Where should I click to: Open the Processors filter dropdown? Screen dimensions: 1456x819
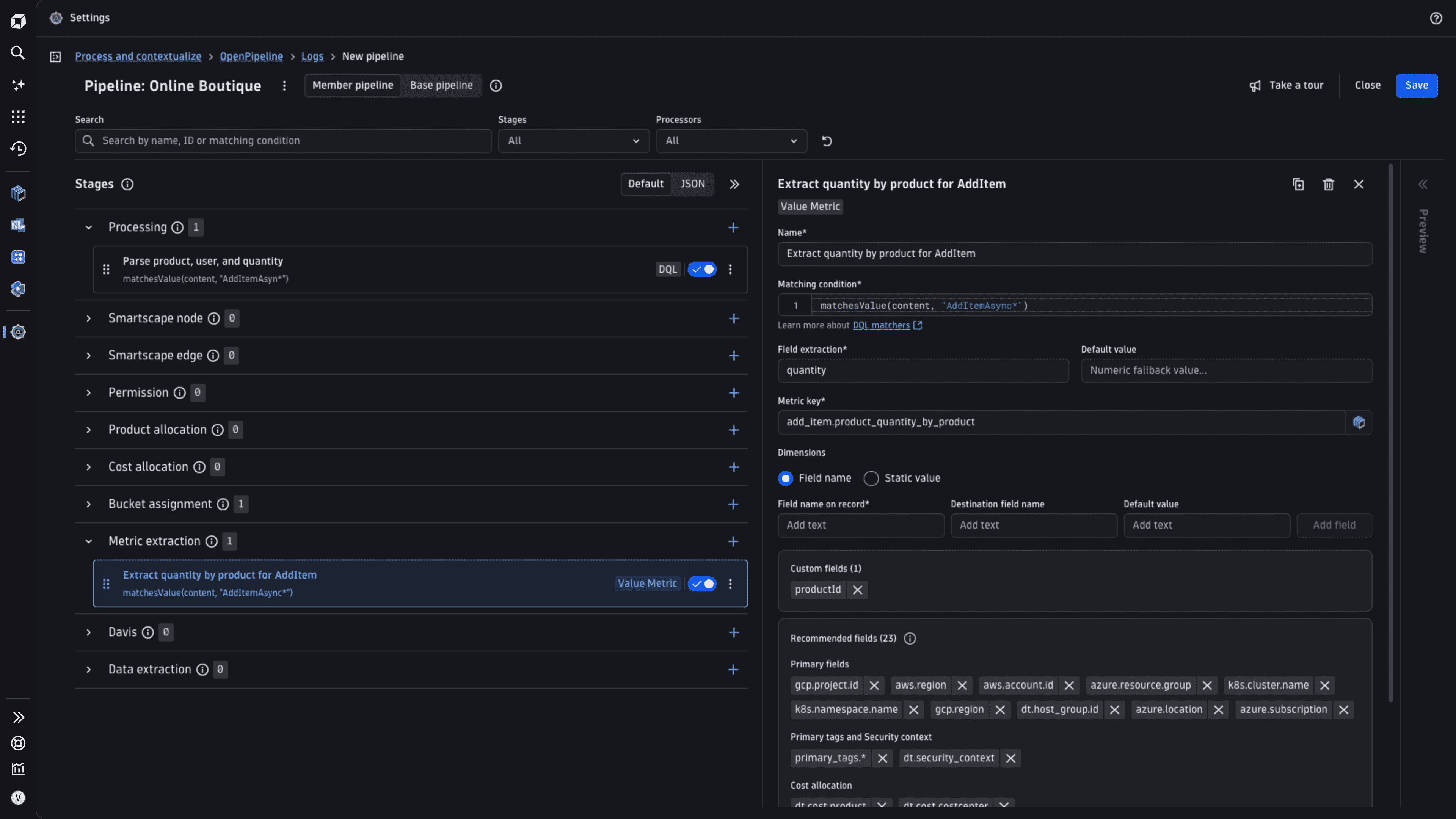(x=731, y=141)
